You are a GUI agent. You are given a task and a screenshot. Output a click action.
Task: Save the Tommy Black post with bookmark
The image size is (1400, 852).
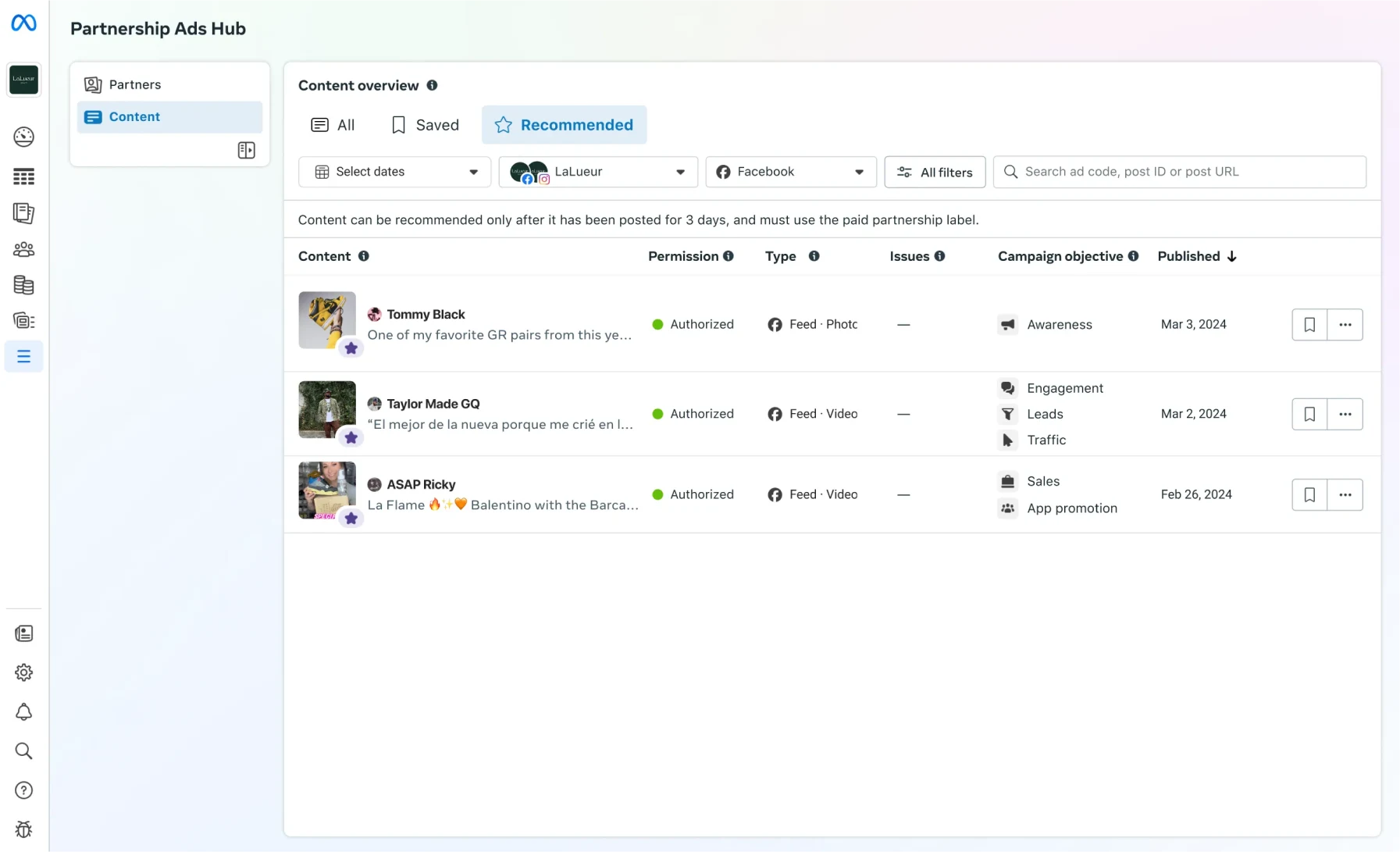[x=1309, y=324]
